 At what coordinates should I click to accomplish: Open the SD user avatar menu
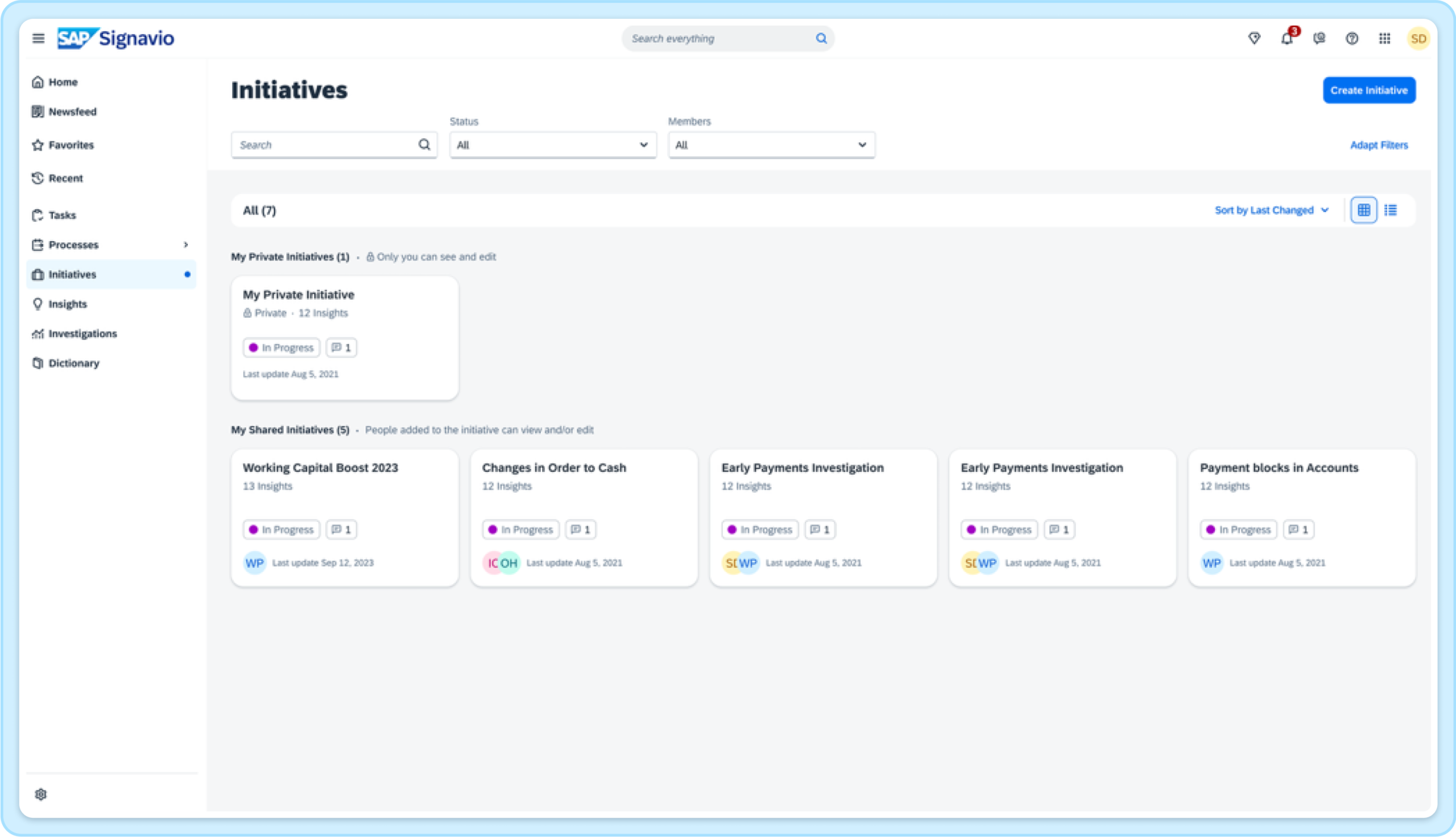point(1417,39)
